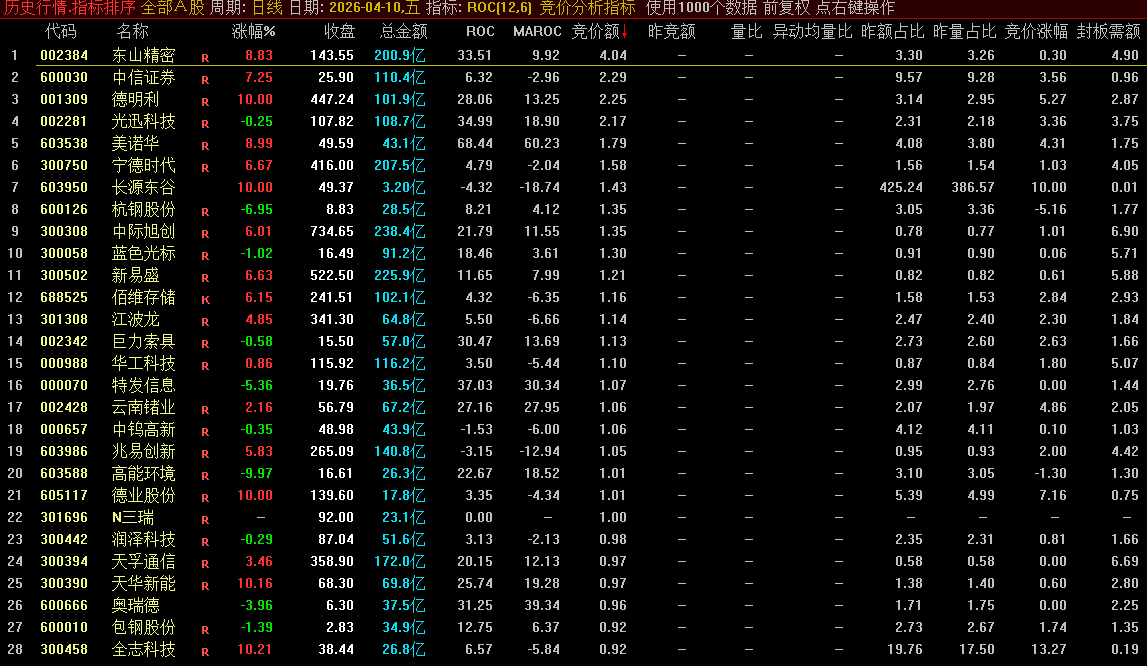Click 竞价分析指标 in the title bar
This screenshot has height=666, width=1147.
click(587, 8)
